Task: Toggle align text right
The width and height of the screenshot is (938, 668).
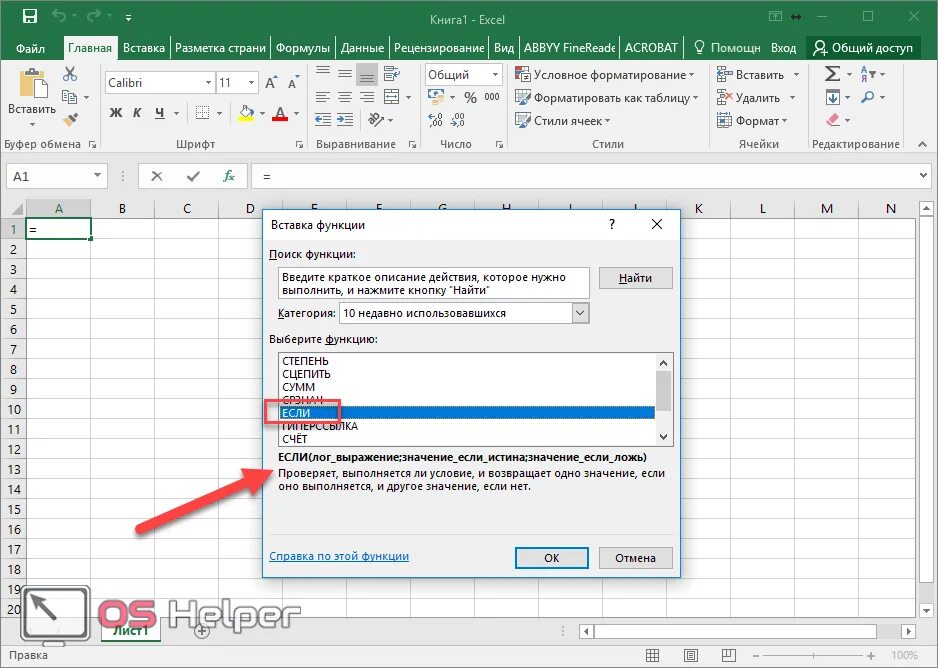Action: 367,97
